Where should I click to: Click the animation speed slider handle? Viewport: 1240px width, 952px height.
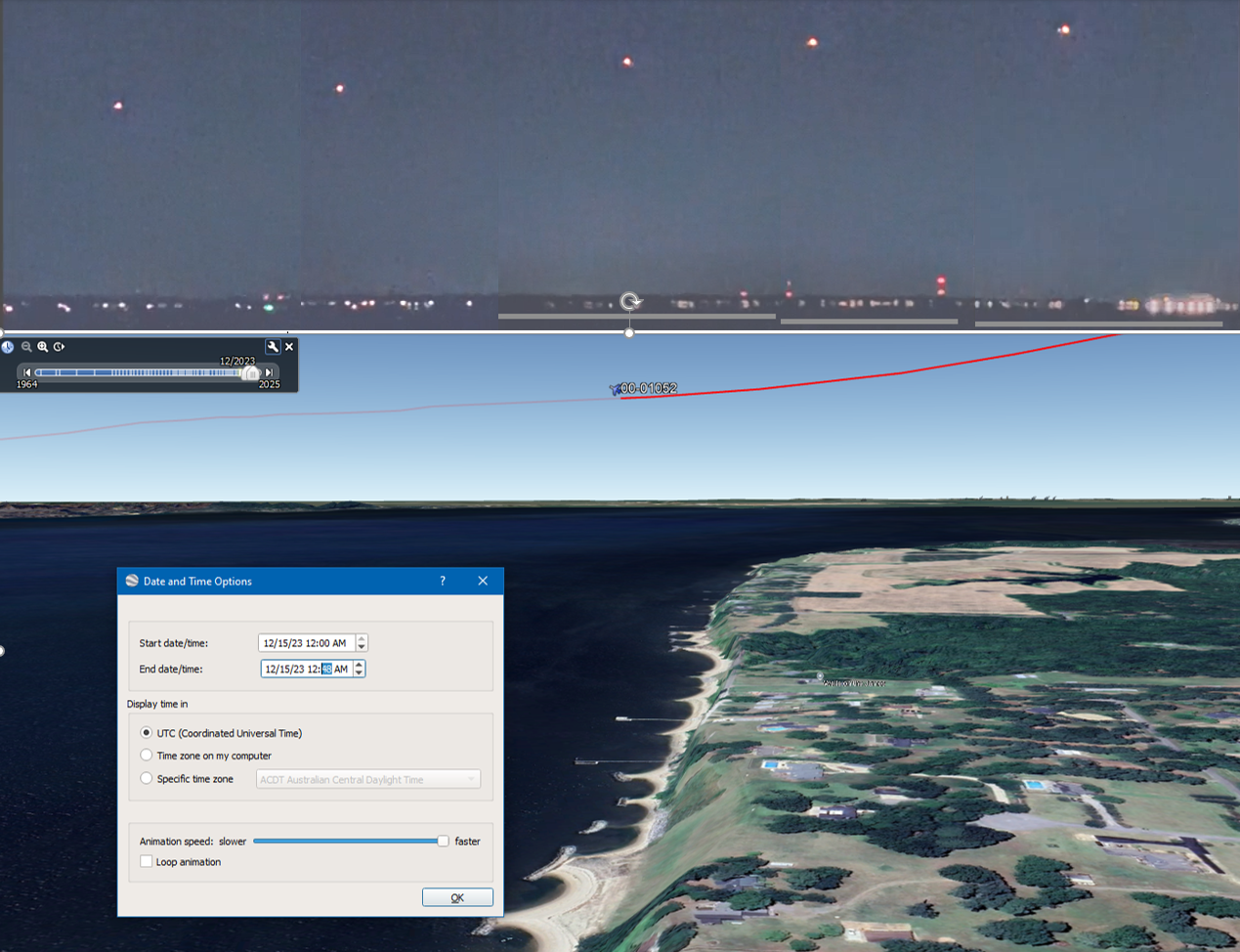click(x=443, y=841)
